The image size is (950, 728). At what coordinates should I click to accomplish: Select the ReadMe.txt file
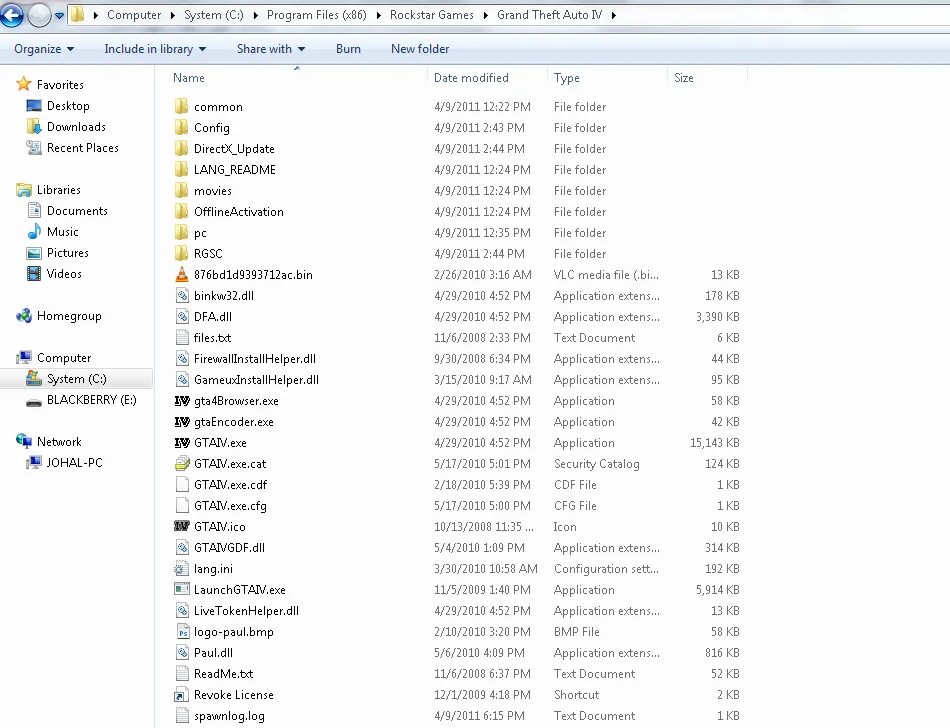[x=223, y=674]
